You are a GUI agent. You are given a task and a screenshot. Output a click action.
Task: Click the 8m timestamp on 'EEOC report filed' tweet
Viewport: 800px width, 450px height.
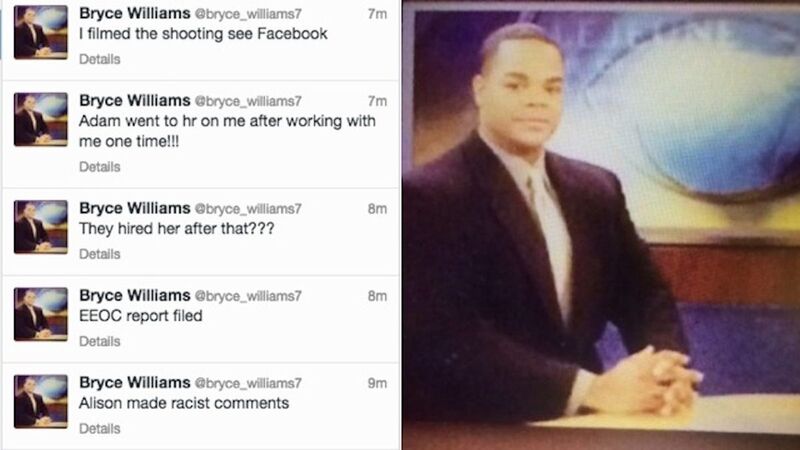click(x=377, y=296)
